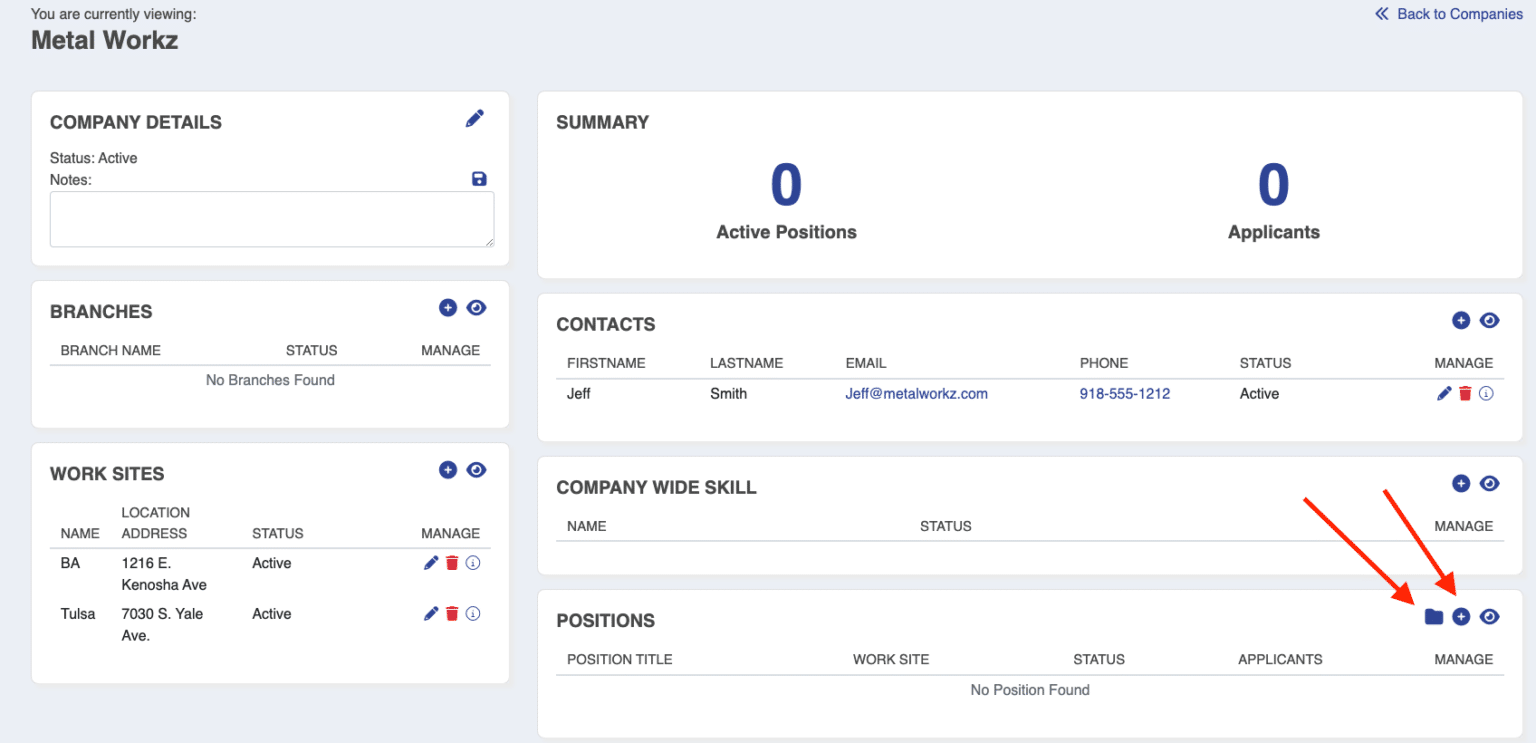Toggle Contacts view eye icon
This screenshot has width=1536, height=743.
click(1490, 321)
